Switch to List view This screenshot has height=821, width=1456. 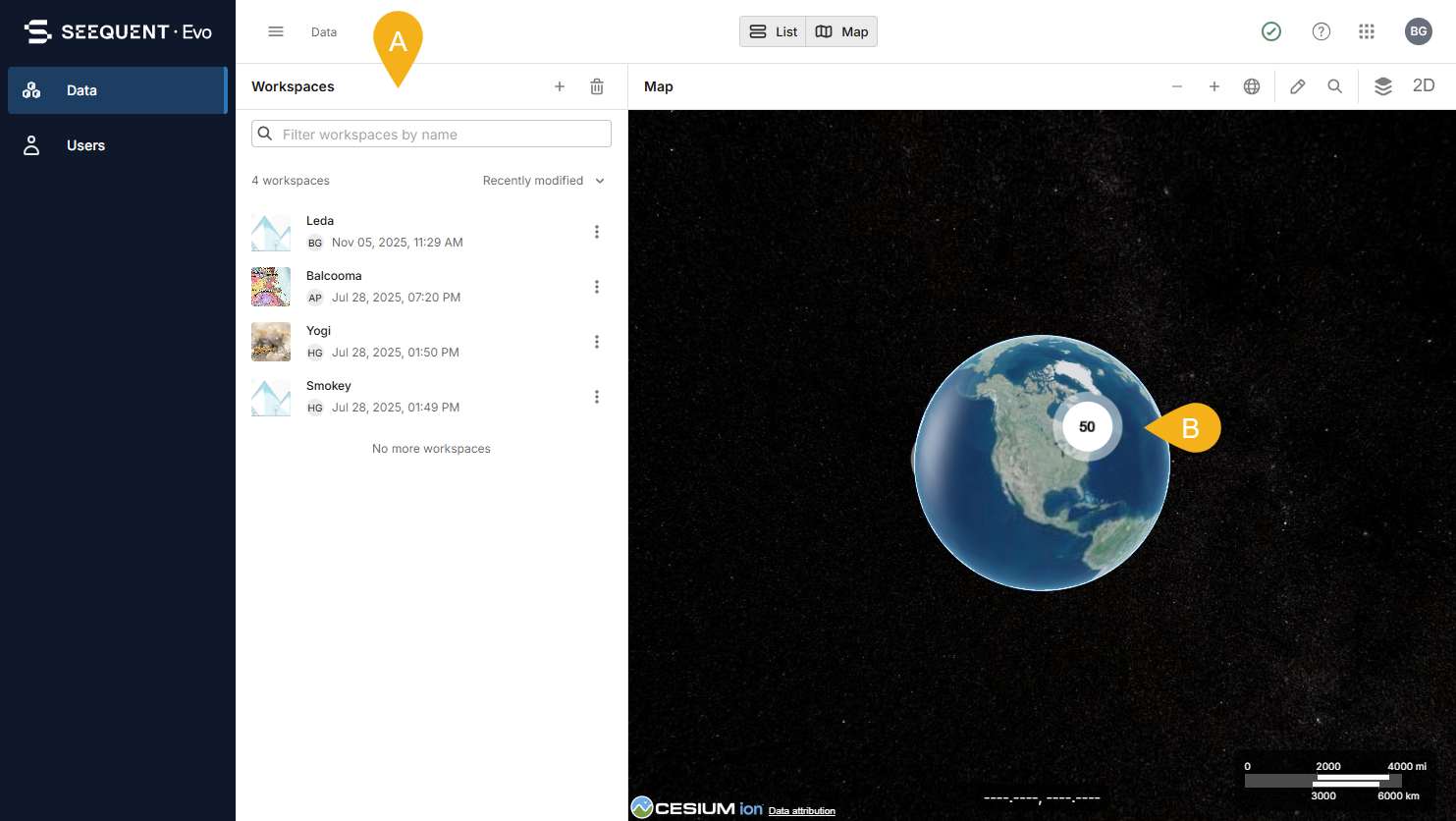tap(773, 31)
